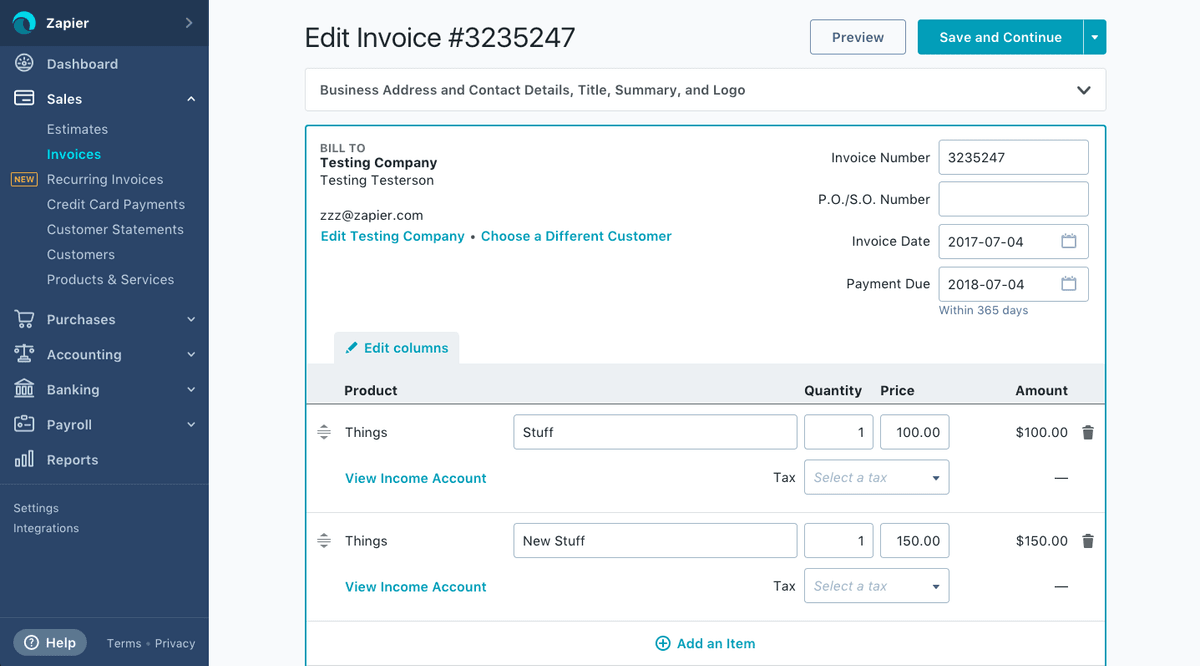Click the New Stuff description field

coord(655,540)
